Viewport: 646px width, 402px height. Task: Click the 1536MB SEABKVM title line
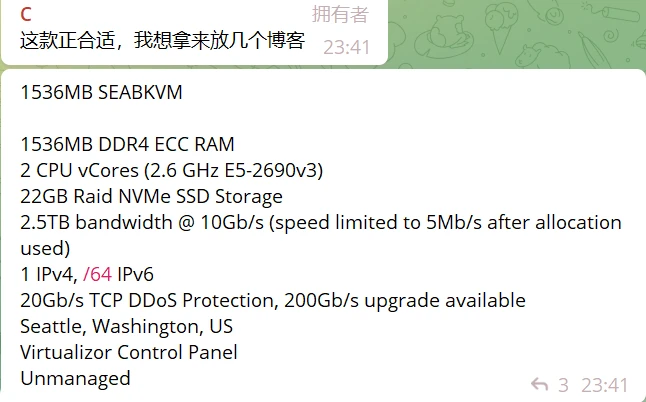(x=101, y=92)
